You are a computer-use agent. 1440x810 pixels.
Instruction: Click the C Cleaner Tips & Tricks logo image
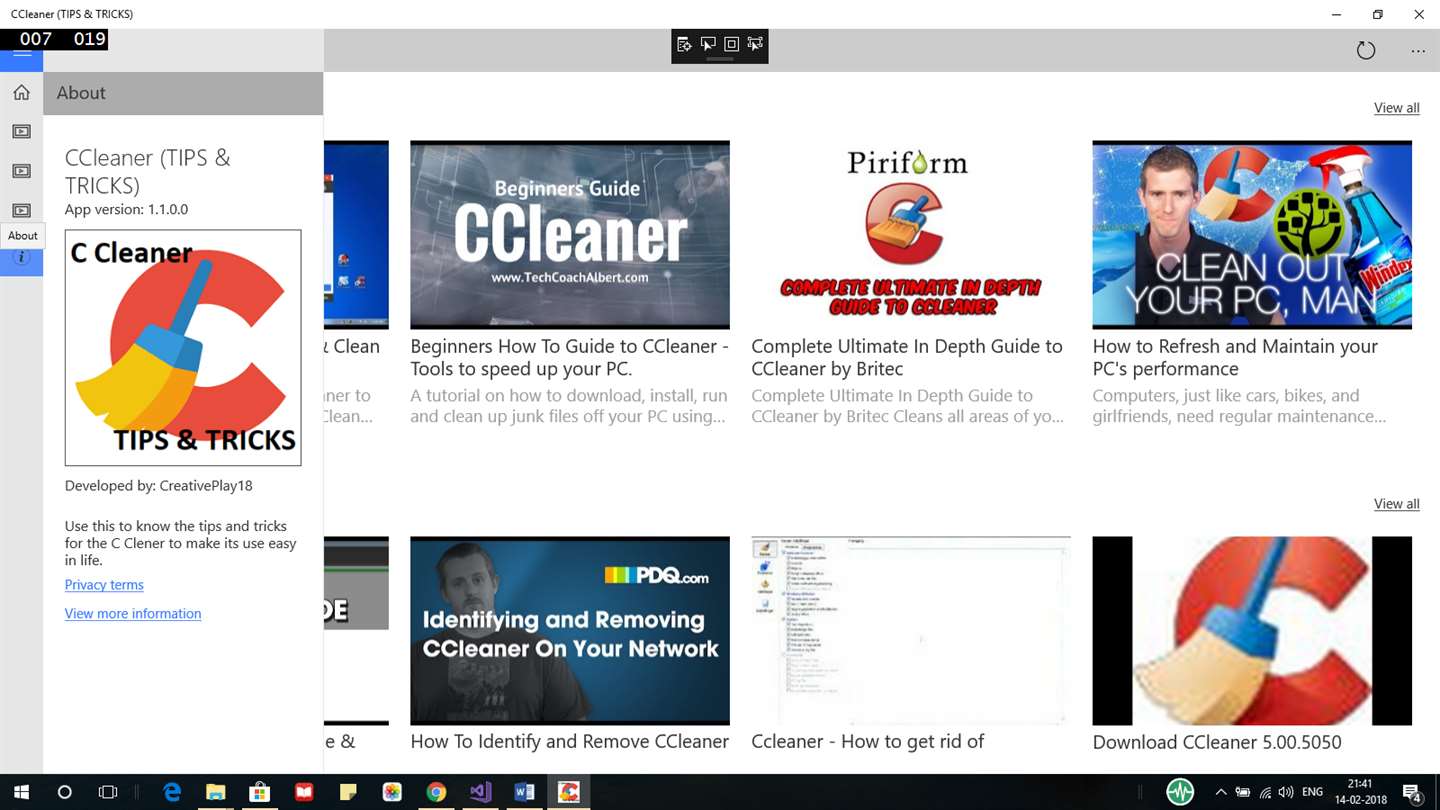tap(183, 348)
